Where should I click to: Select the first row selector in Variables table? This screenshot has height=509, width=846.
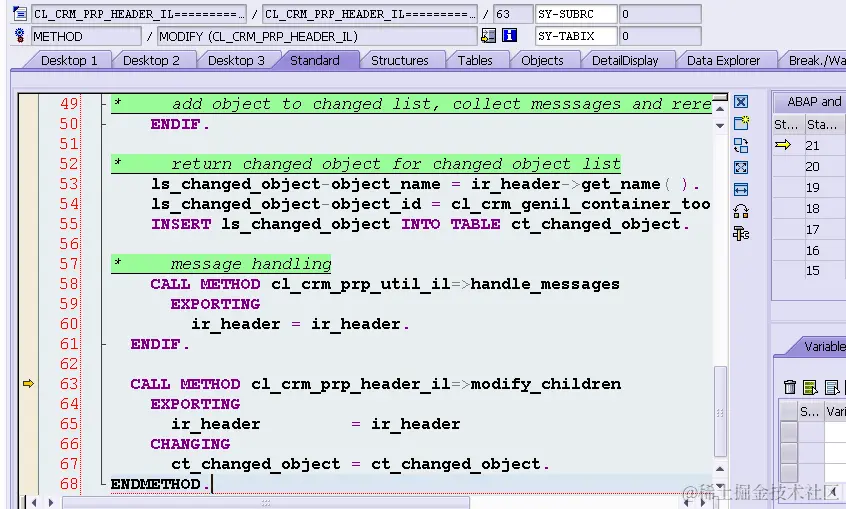(x=789, y=432)
